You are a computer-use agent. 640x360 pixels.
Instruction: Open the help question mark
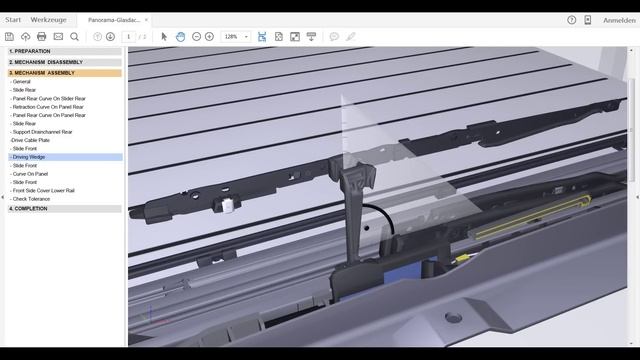(x=571, y=20)
